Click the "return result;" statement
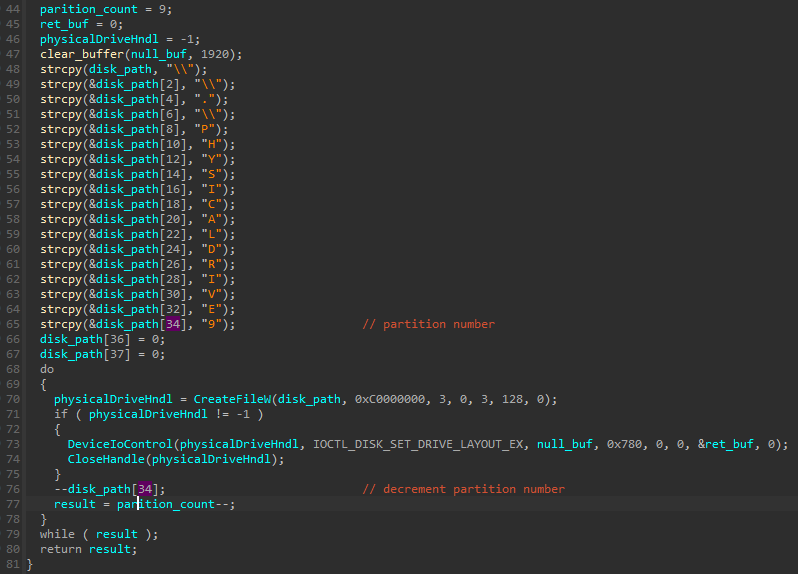Viewport: 798px width, 574px height. [88, 549]
